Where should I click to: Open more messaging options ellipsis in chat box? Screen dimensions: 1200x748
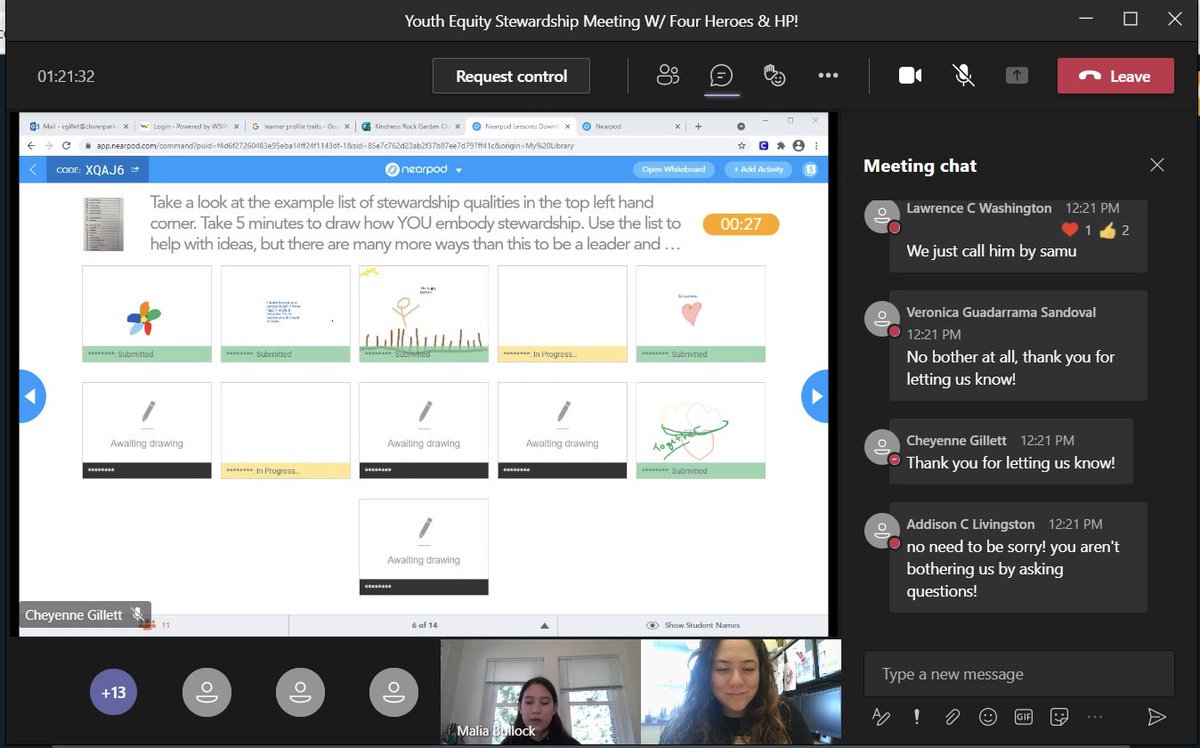tap(1095, 716)
